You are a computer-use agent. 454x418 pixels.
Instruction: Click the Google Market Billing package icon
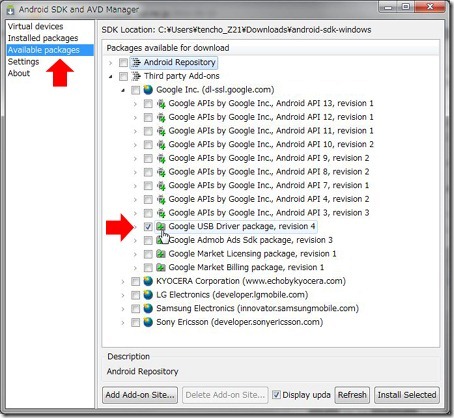(161, 268)
